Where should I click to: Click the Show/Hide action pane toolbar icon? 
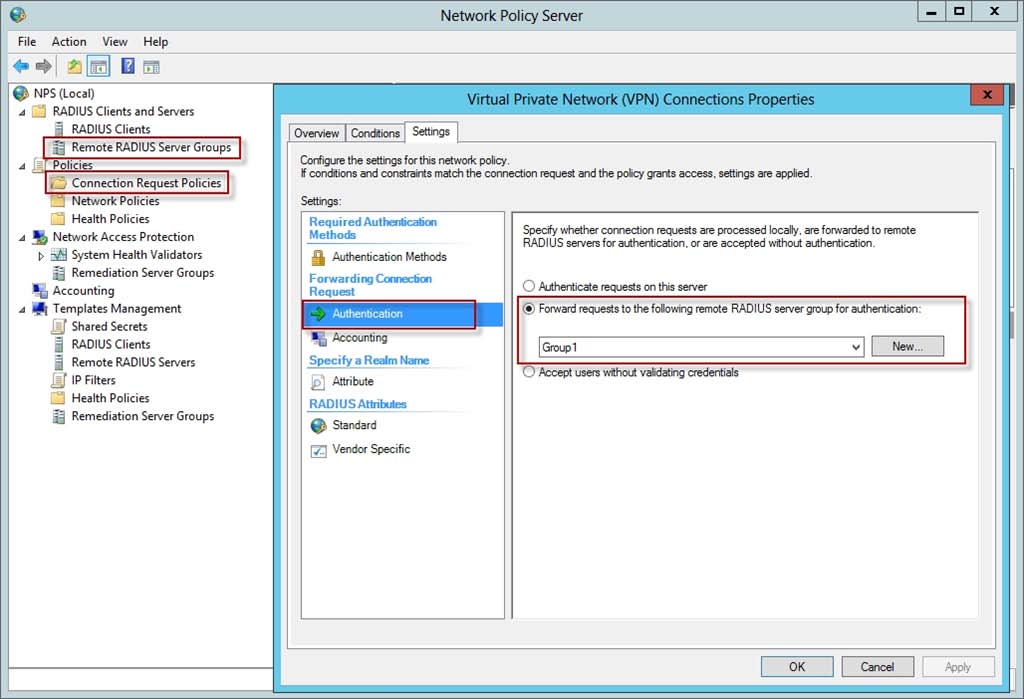152,67
